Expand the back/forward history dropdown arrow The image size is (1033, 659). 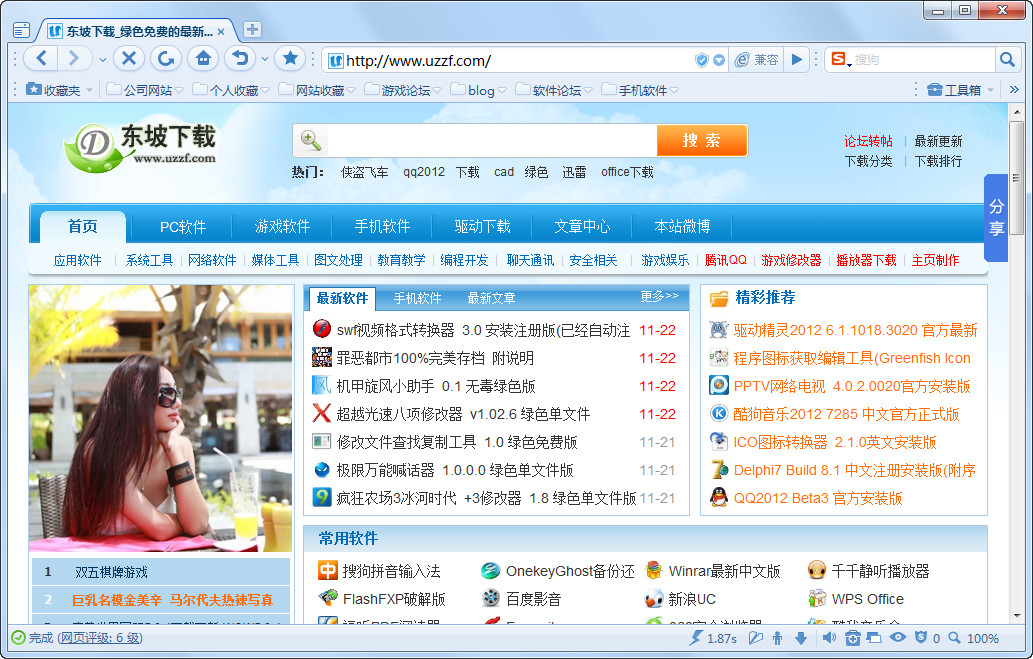pos(103,59)
